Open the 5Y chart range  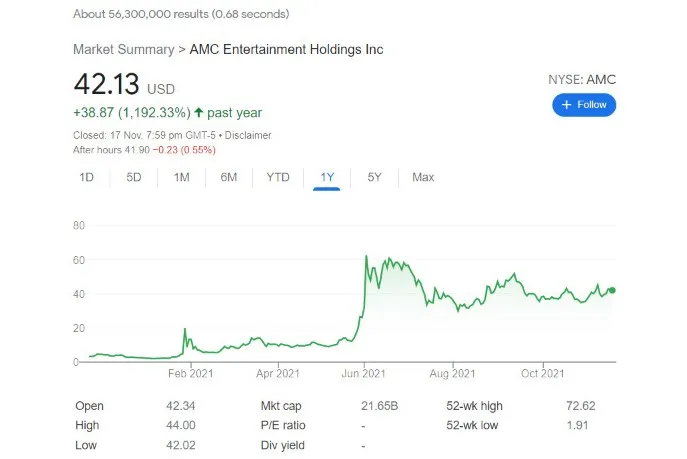pyautogui.click(x=374, y=177)
